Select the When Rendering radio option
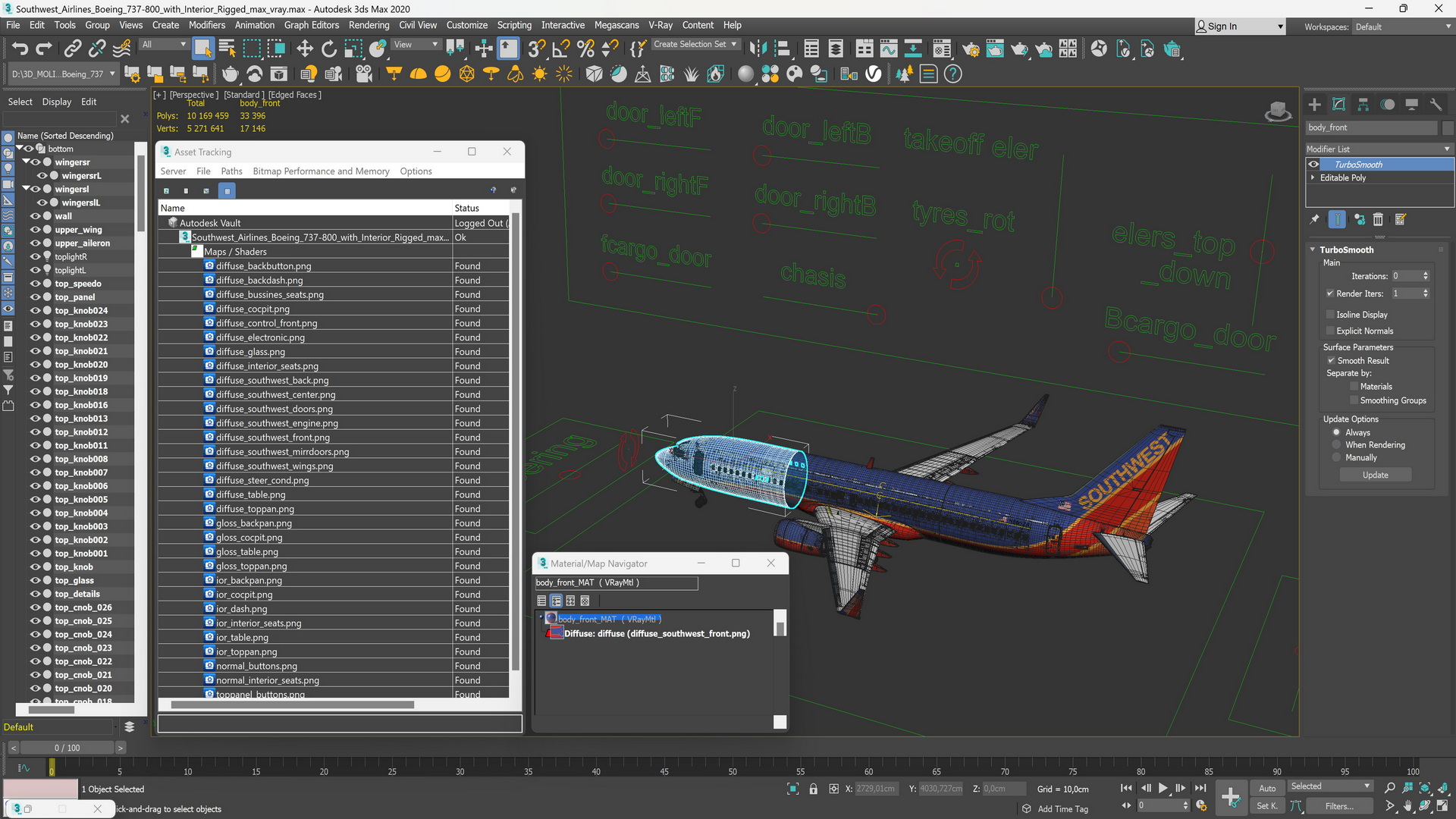This screenshot has width=1456, height=819. click(x=1336, y=445)
